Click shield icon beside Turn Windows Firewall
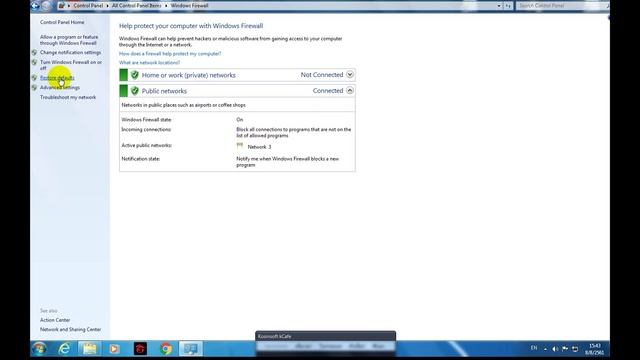The width and height of the screenshot is (640, 360). tap(34, 62)
